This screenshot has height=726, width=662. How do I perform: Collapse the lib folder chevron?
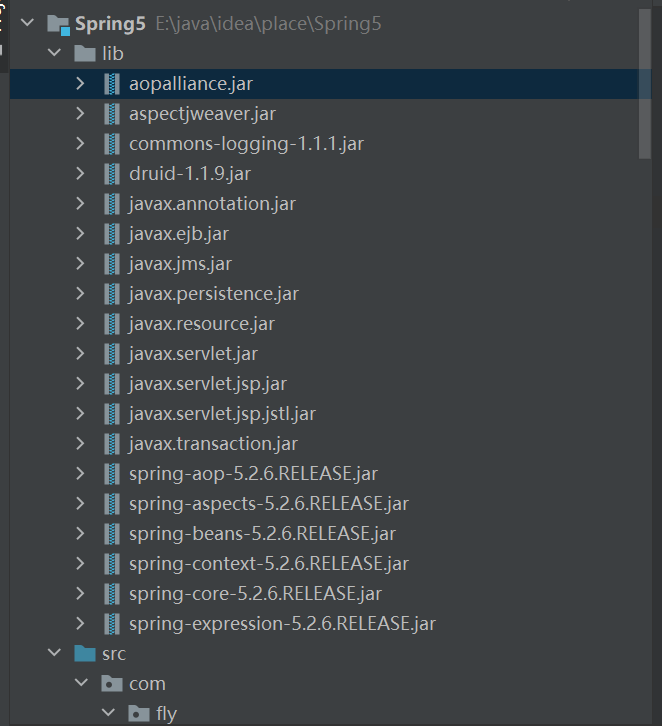pyautogui.click(x=55, y=52)
